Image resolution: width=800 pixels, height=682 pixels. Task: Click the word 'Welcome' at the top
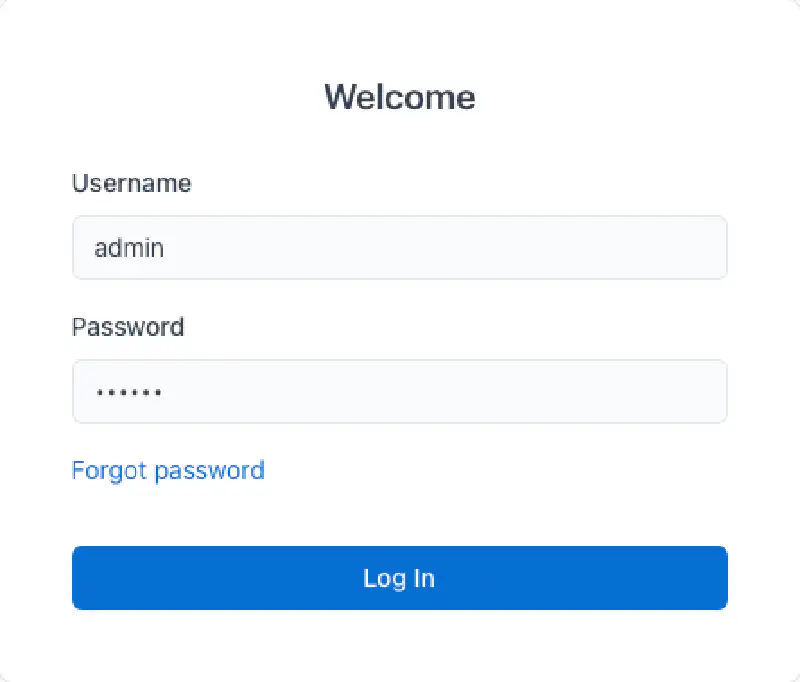(400, 97)
